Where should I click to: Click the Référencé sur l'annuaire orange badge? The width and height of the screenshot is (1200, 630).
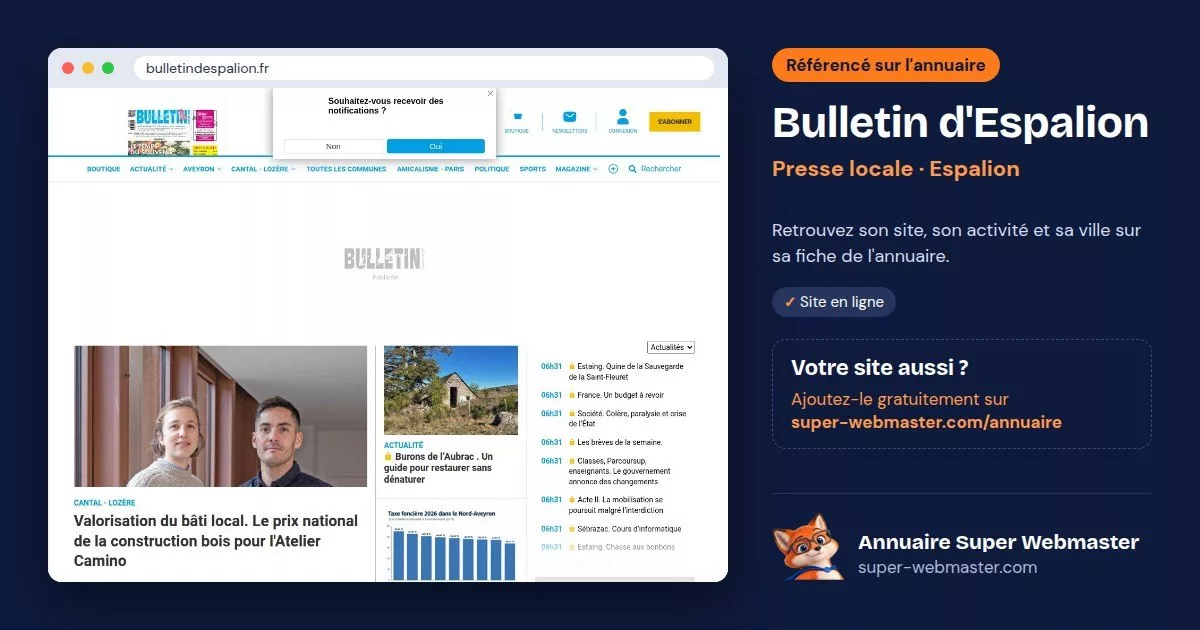(x=886, y=65)
